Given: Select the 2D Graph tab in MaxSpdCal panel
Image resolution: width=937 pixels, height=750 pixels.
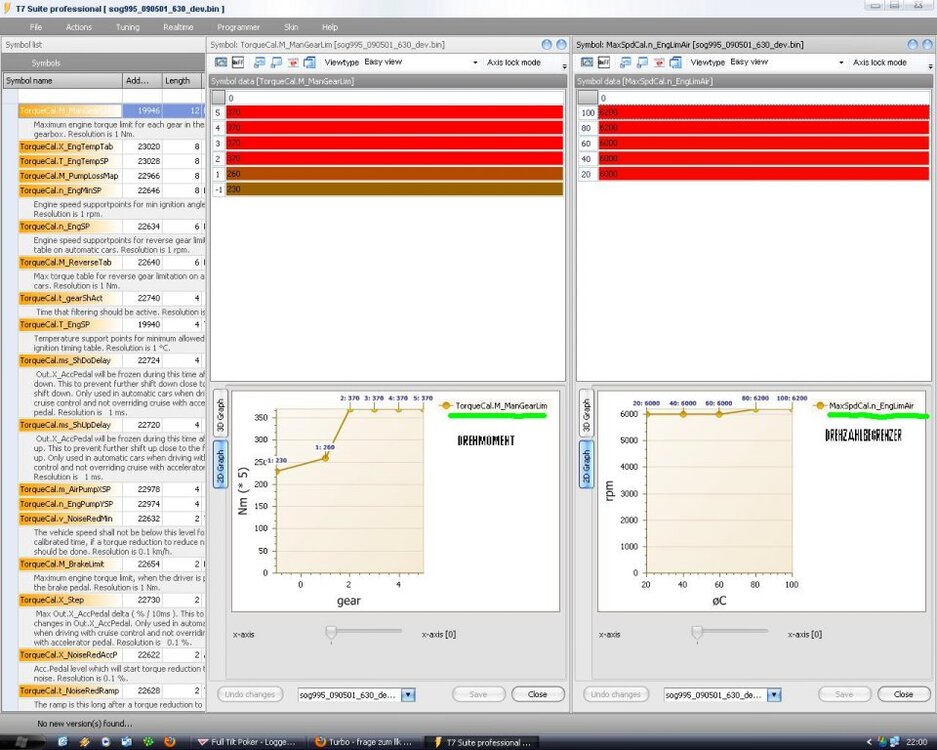Looking at the screenshot, I should tap(586, 464).
